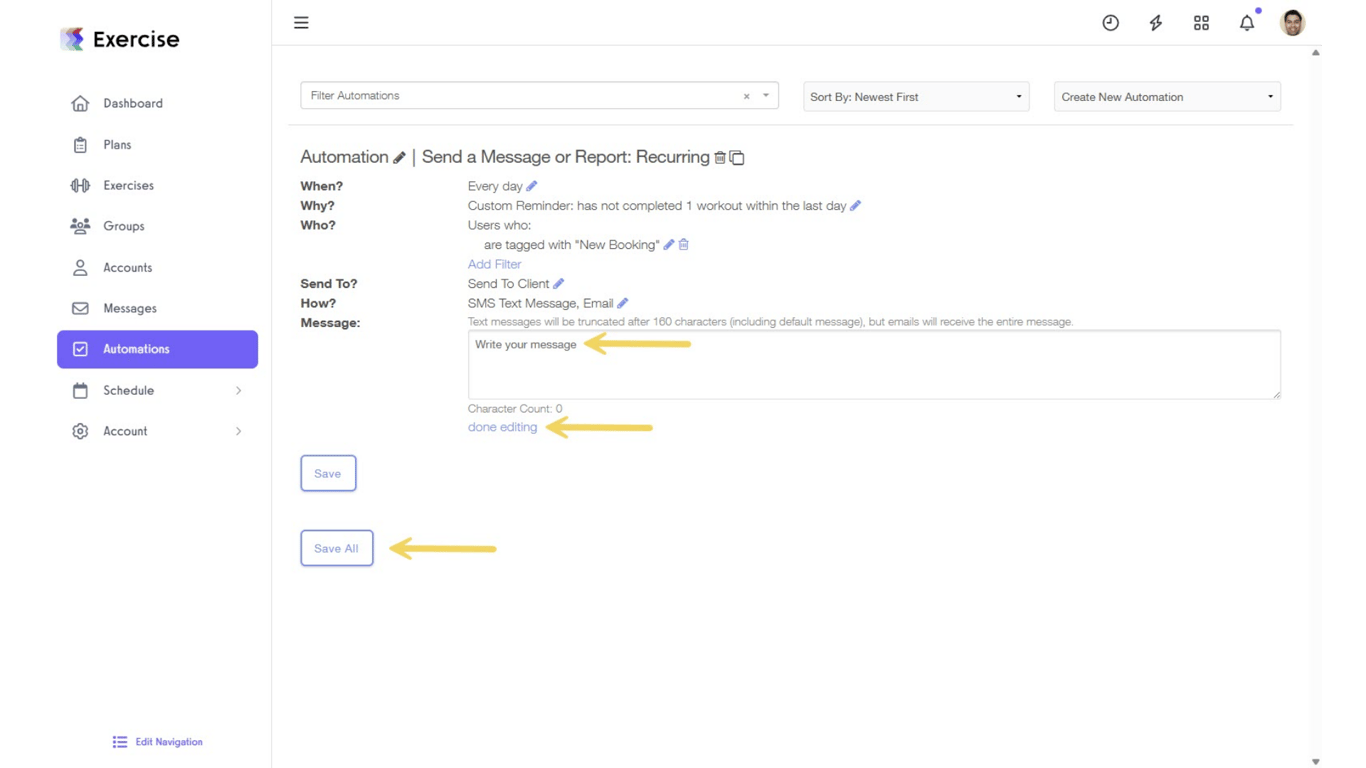Delete this automation with the trash icon

tap(720, 158)
